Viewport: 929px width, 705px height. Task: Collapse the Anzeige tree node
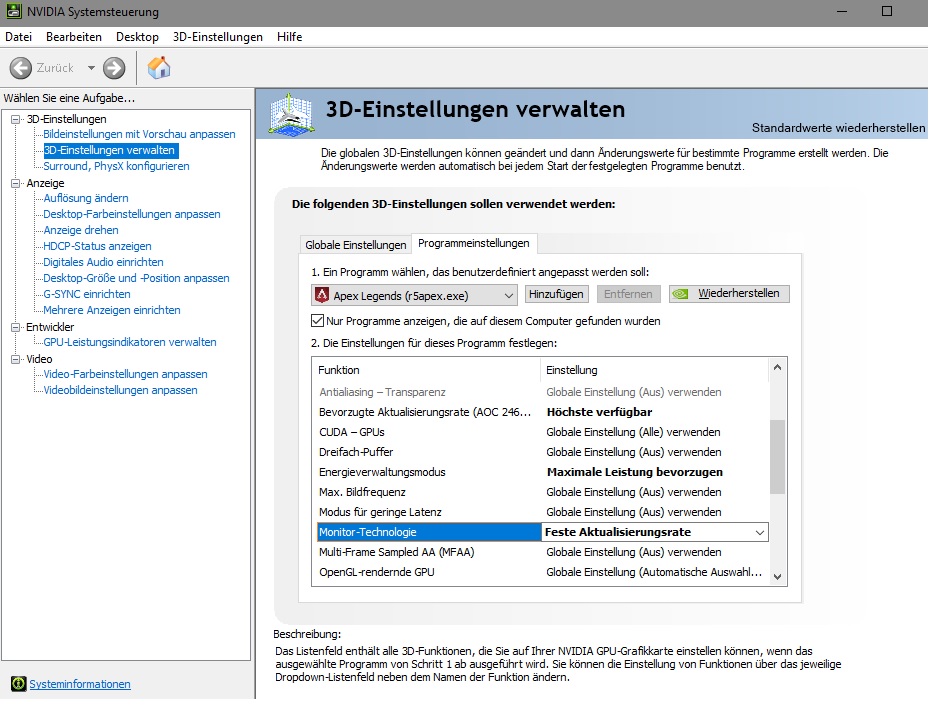[x=15, y=183]
